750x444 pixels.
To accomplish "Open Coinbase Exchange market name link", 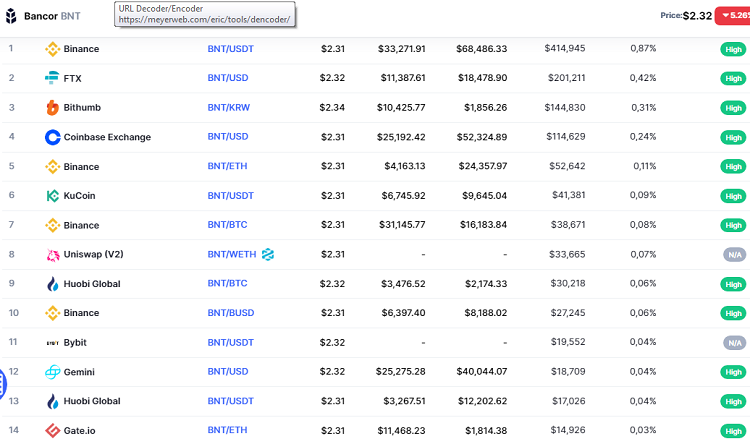I will 107,137.
